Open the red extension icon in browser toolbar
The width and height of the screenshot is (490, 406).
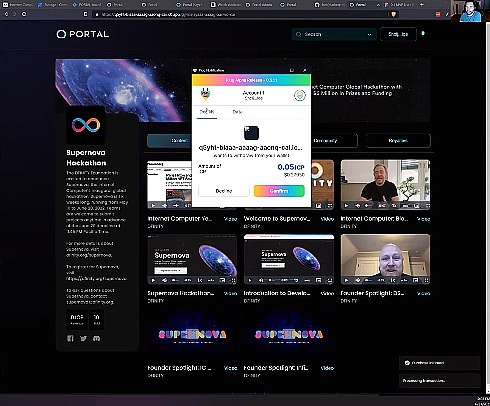438,14
